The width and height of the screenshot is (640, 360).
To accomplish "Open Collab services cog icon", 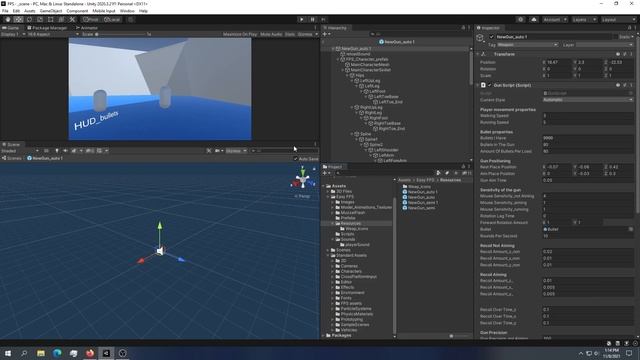I will coord(520,19).
